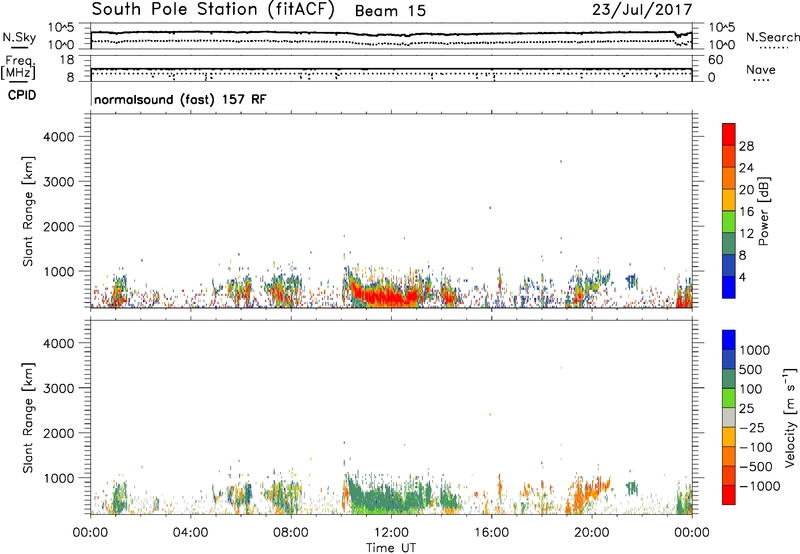Click the '20:00' time axis label
Viewport: 800px width, 554px height.
pos(592,533)
